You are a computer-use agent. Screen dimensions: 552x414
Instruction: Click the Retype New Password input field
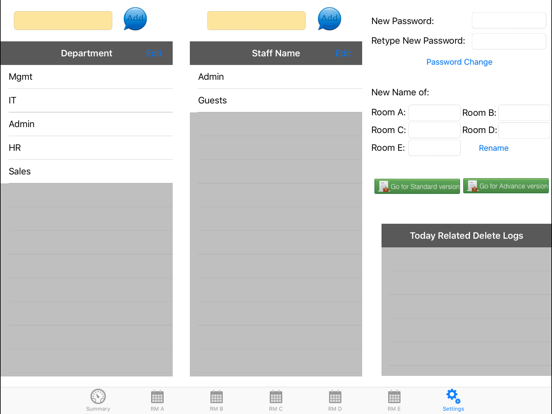click(509, 41)
